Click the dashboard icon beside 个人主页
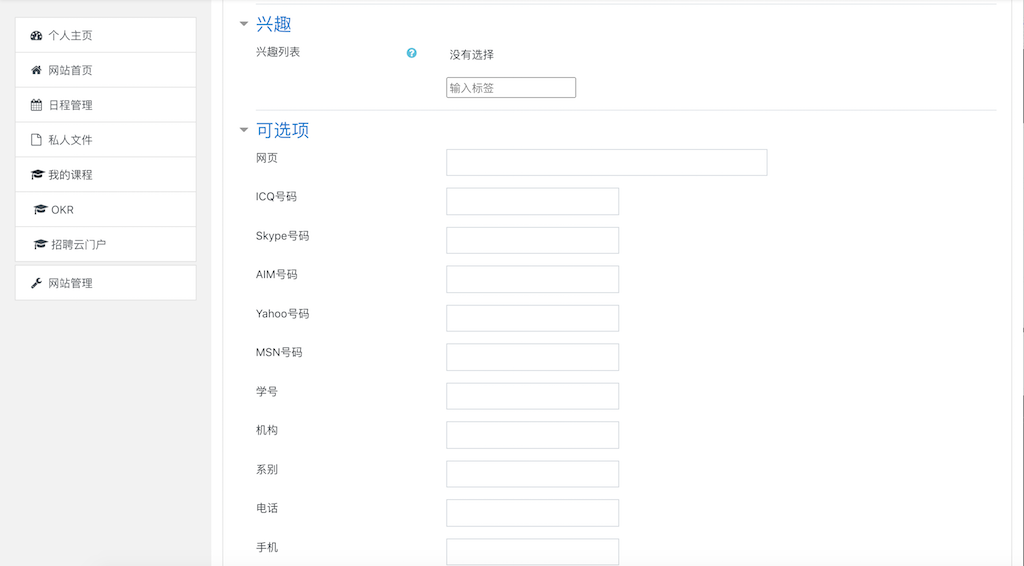1024x566 pixels. pyautogui.click(x=37, y=36)
